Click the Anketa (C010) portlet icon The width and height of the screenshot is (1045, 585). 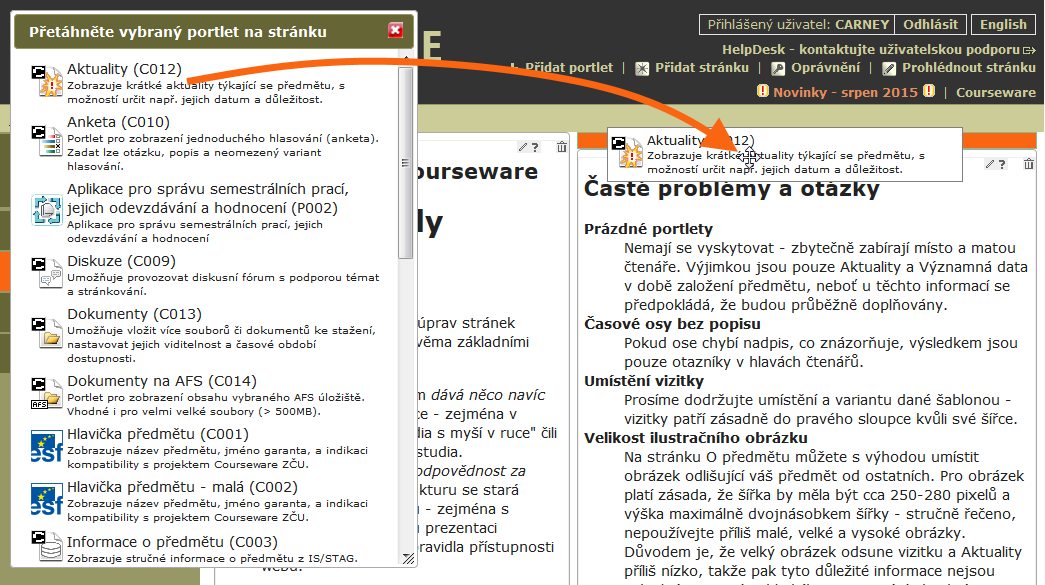pos(47,140)
